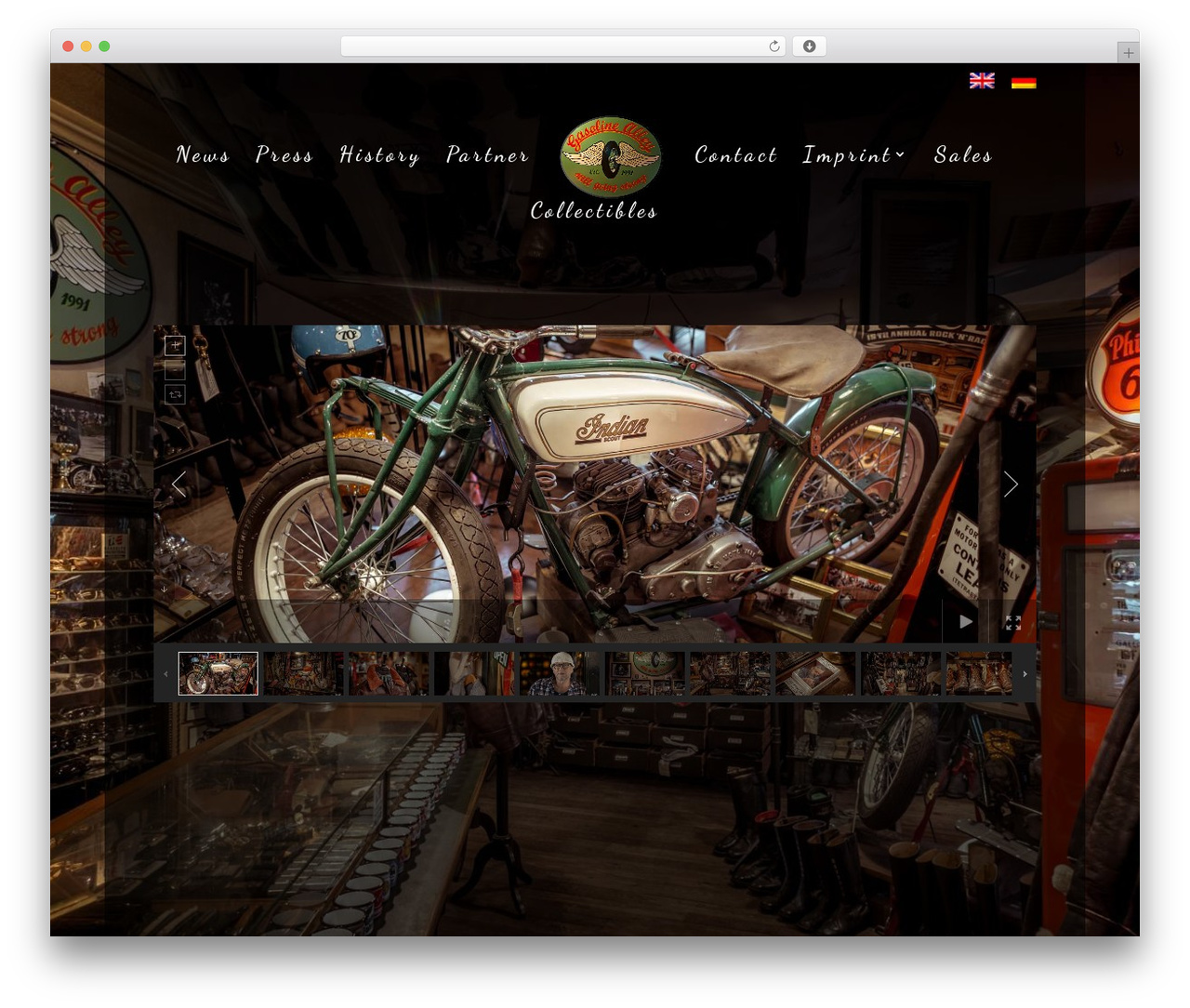Start the gallery slideshow playback
The image size is (1190, 1008).
pyautogui.click(x=966, y=621)
